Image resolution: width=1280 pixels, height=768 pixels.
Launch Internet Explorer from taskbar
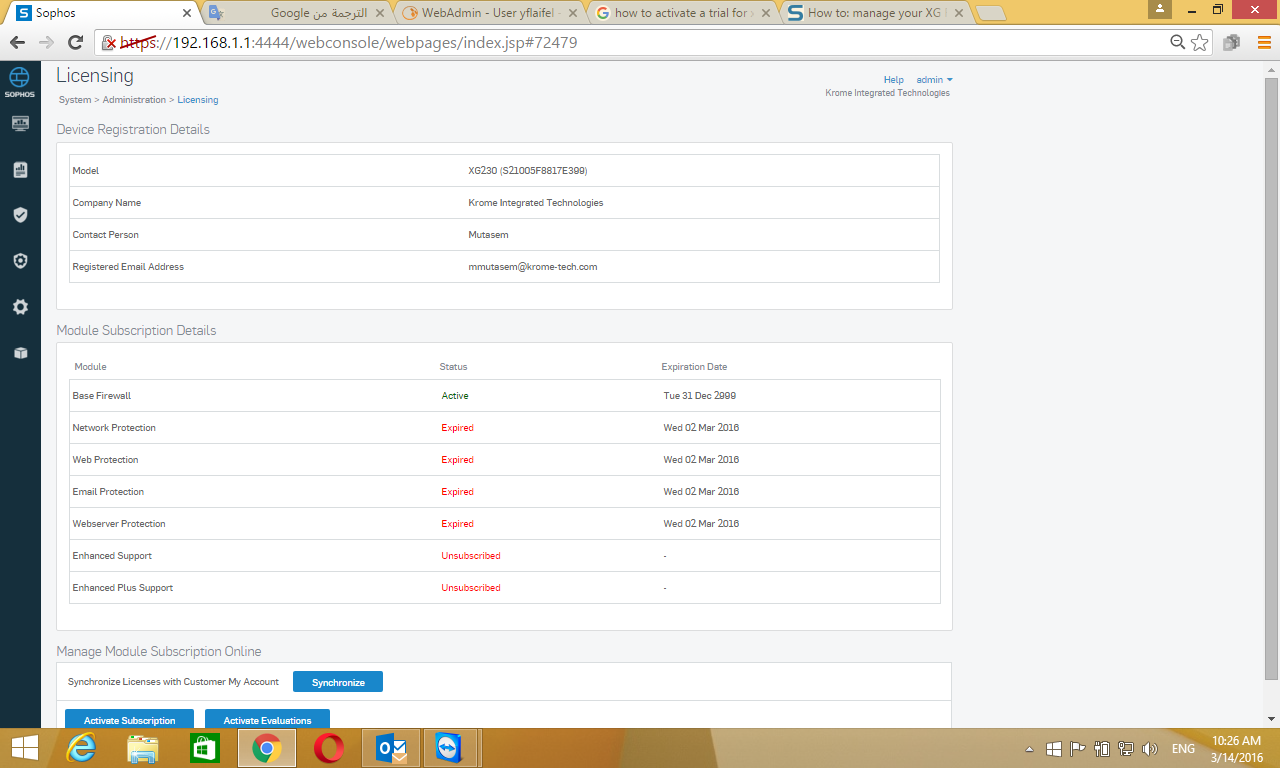(x=81, y=748)
